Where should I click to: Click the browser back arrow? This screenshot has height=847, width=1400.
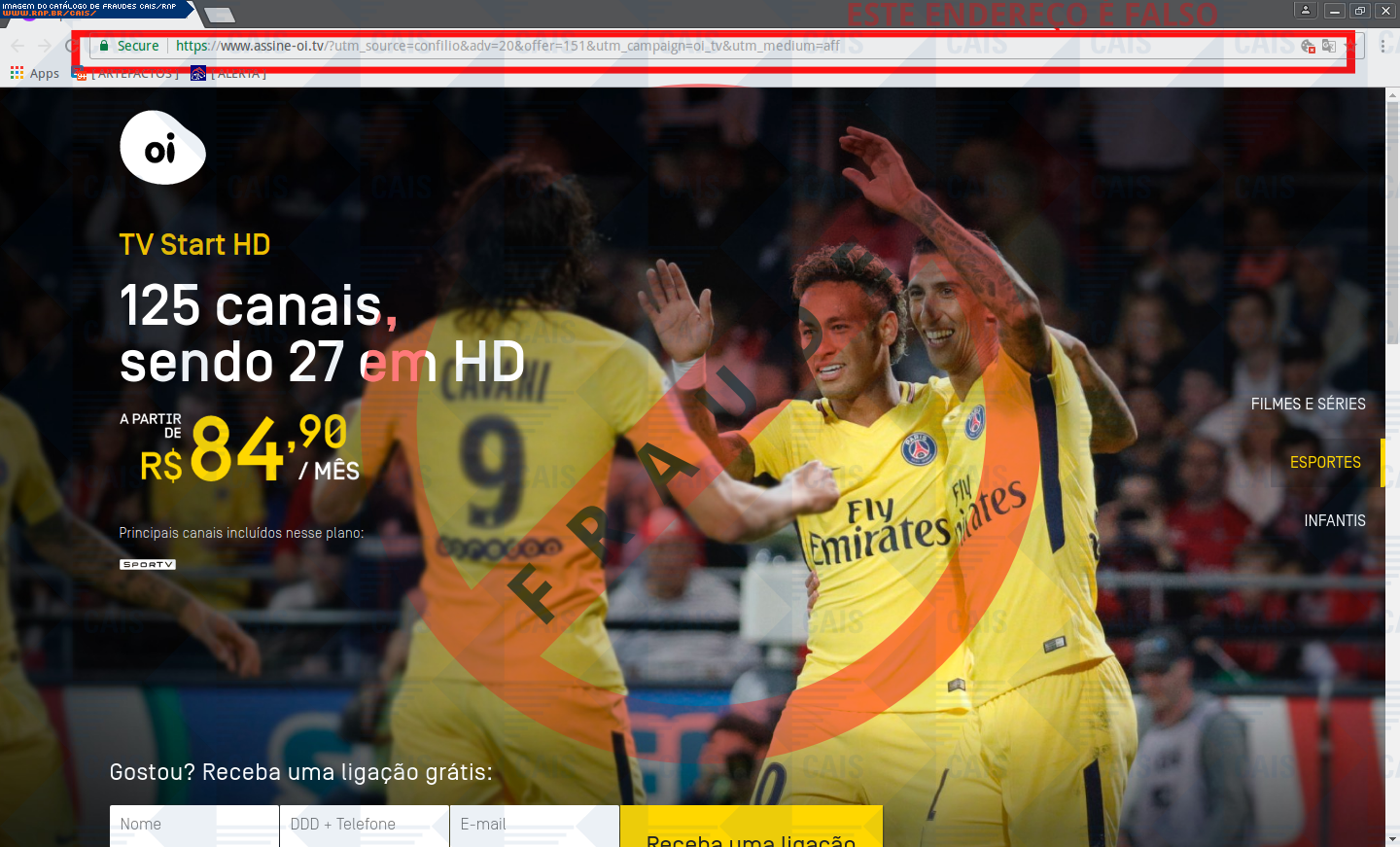click(x=17, y=46)
